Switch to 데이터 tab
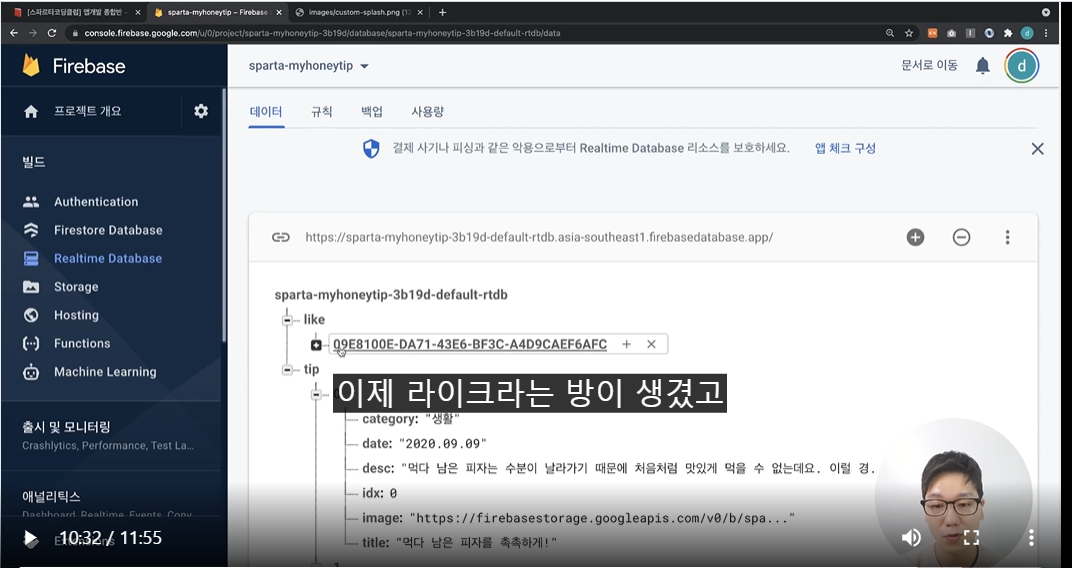This screenshot has width=1072, height=568. click(266, 111)
